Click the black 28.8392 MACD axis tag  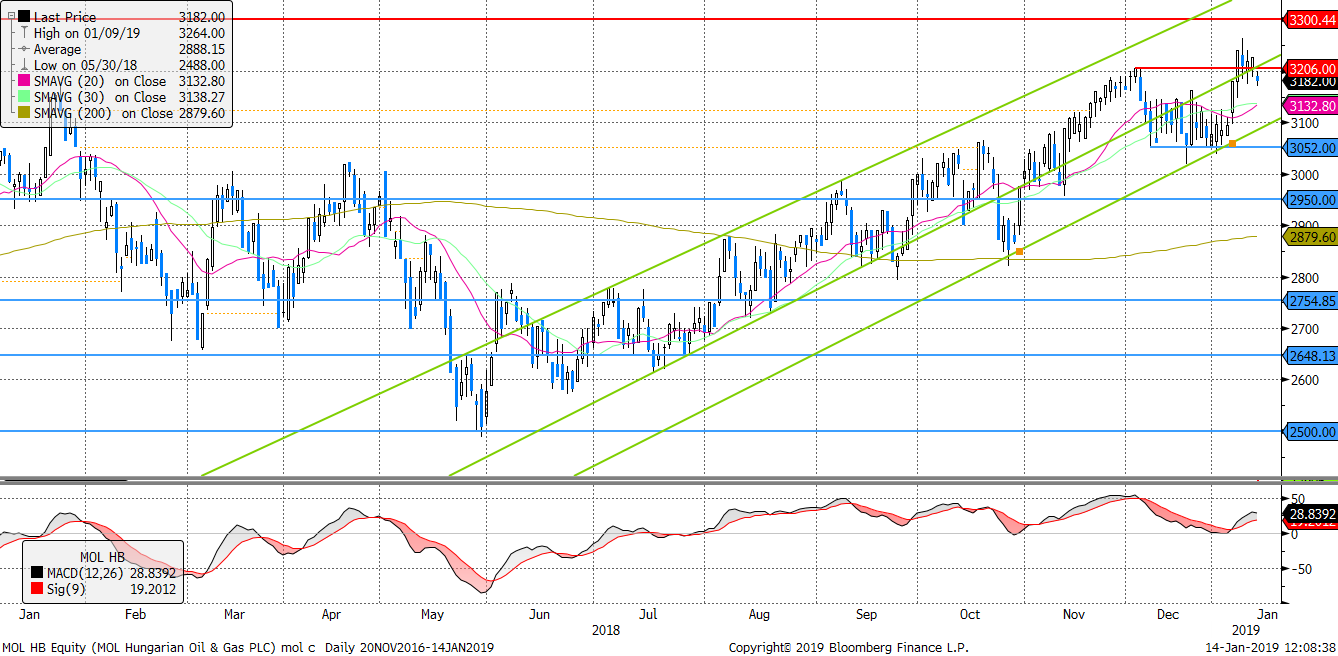[x=1310, y=514]
